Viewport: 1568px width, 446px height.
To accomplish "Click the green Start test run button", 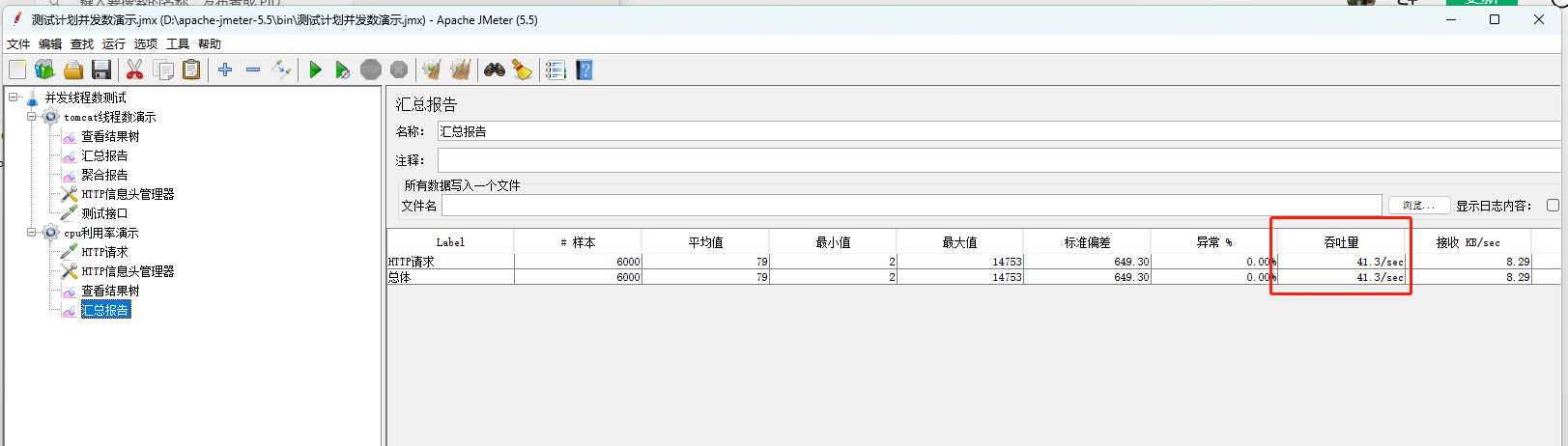I will (315, 70).
